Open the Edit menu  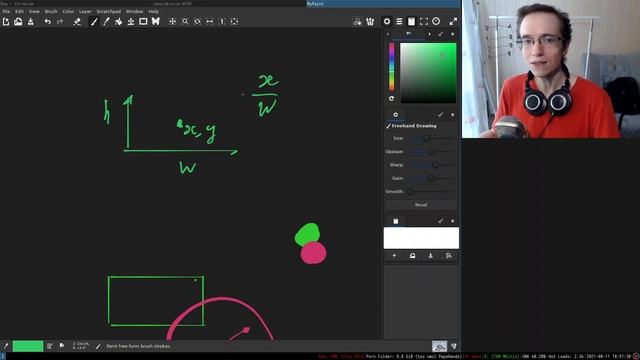[x=19, y=11]
